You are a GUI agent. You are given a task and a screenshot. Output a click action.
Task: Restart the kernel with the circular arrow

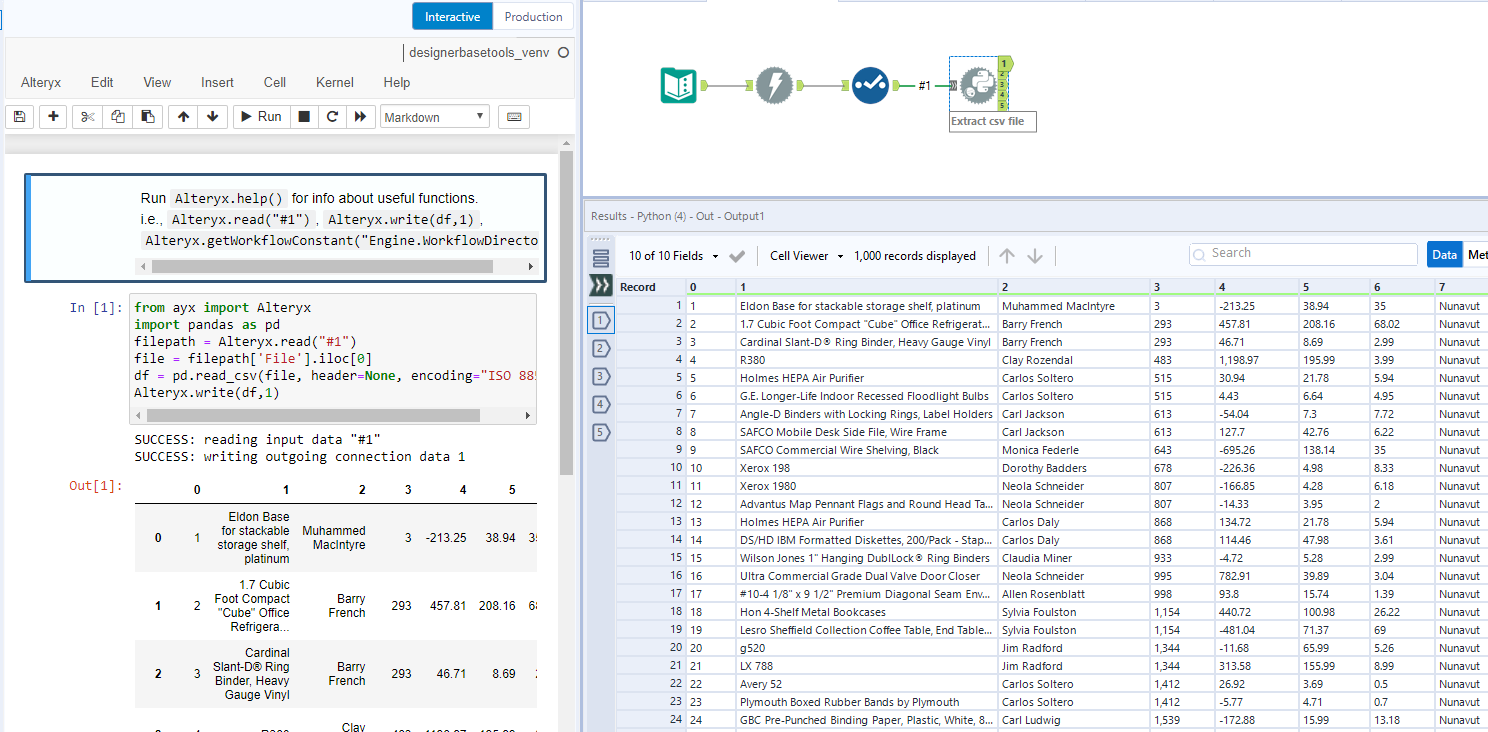(332, 117)
